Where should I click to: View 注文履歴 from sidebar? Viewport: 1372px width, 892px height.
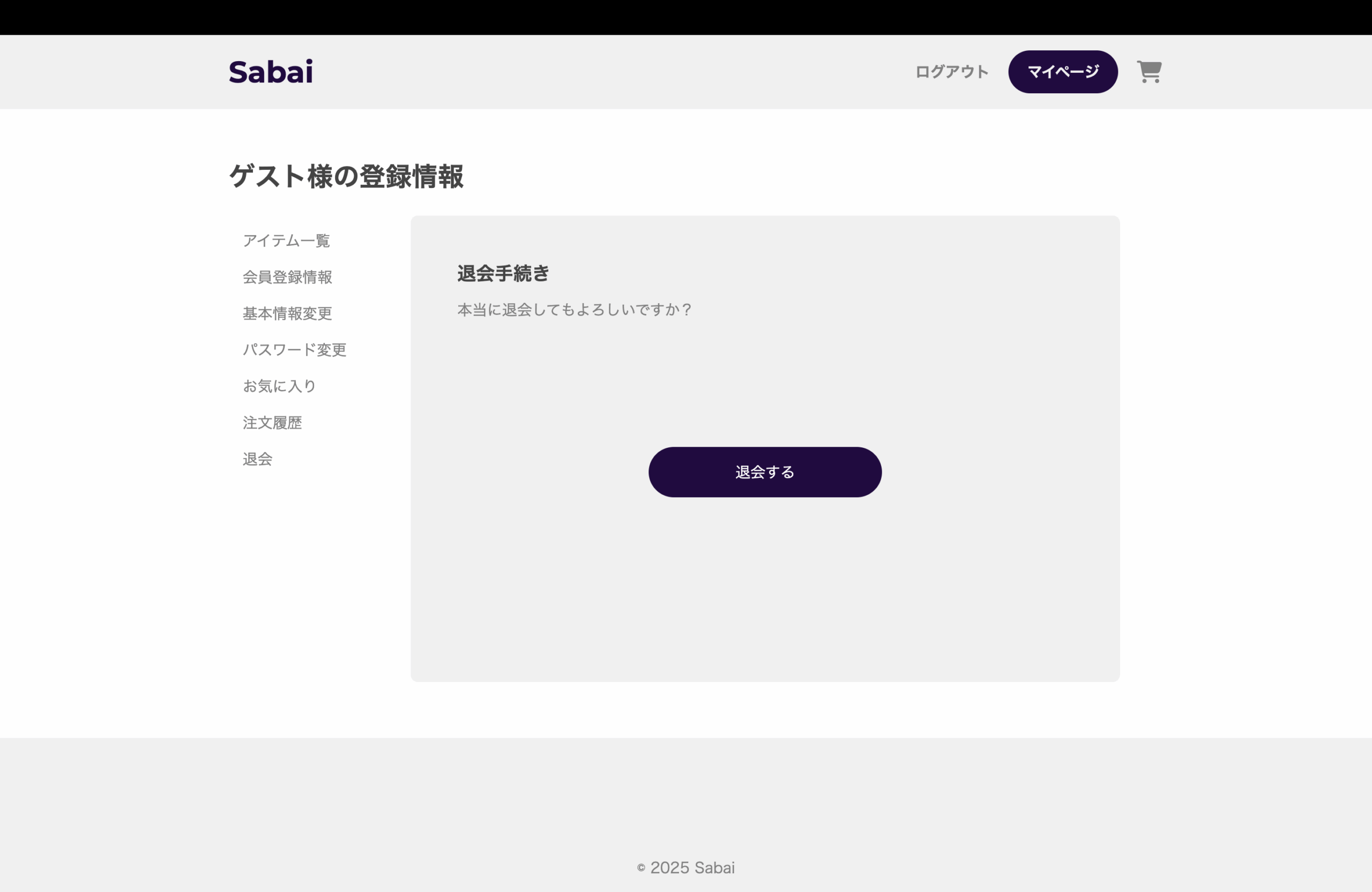click(x=272, y=423)
